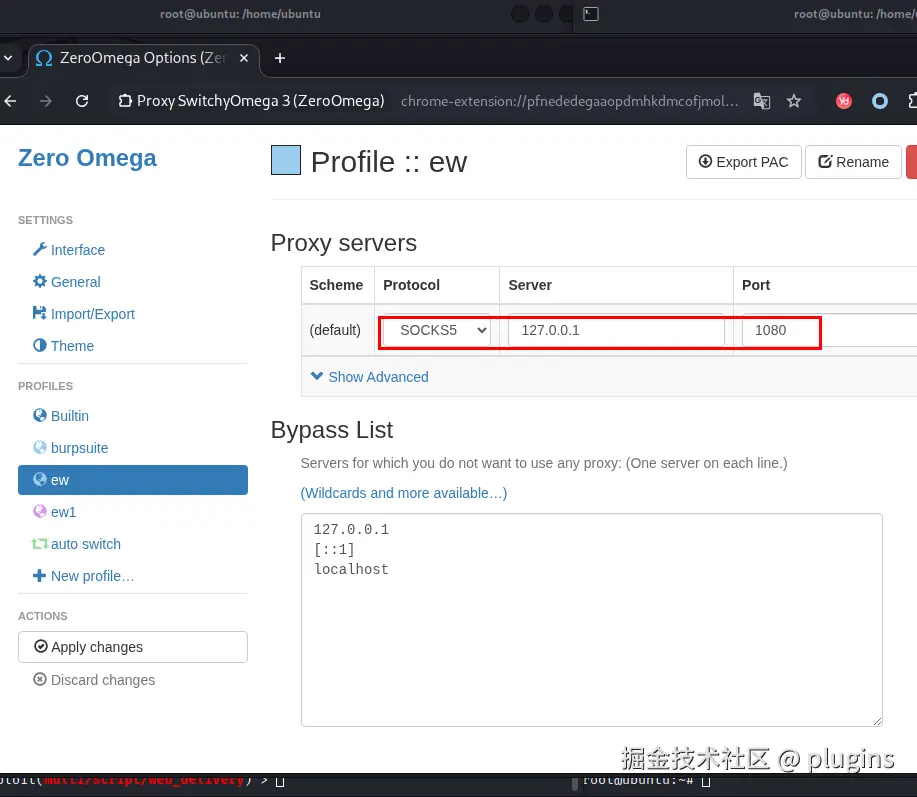Select the ZeroOmega Options browser tab
Image resolution: width=917 pixels, height=797 pixels.
pyautogui.click(x=143, y=58)
